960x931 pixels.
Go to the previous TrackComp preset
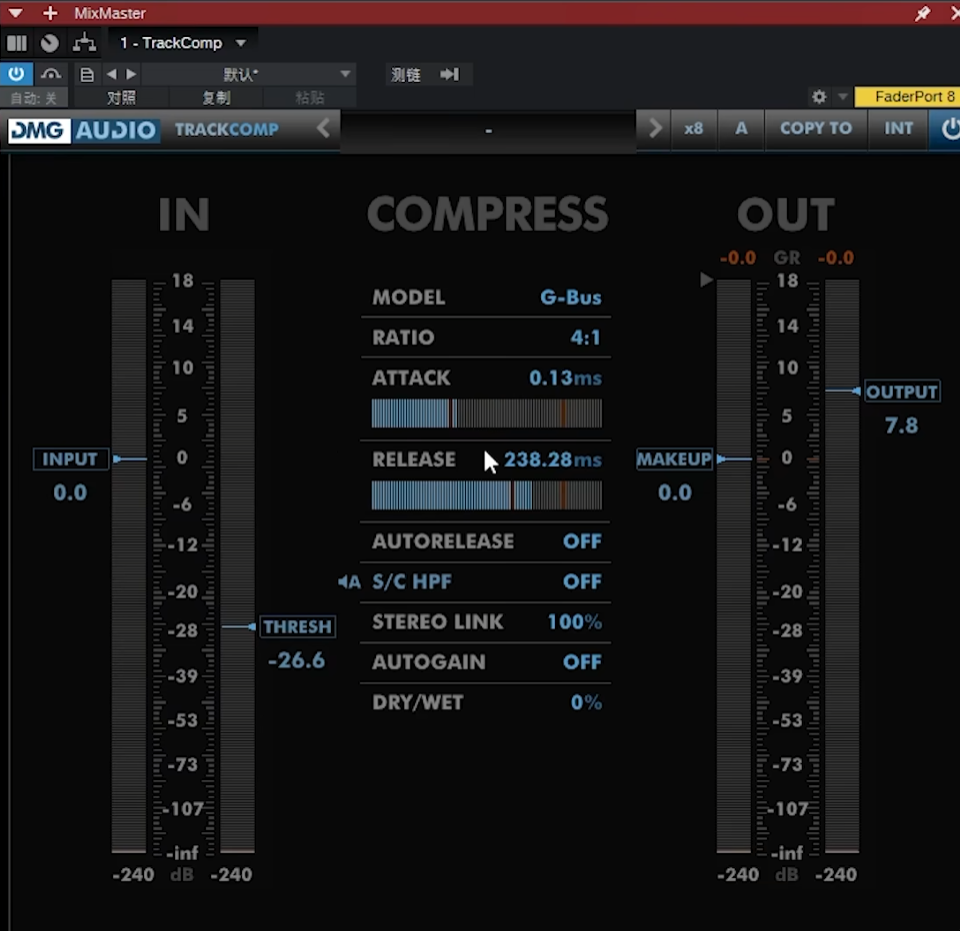pyautogui.click(x=323, y=128)
